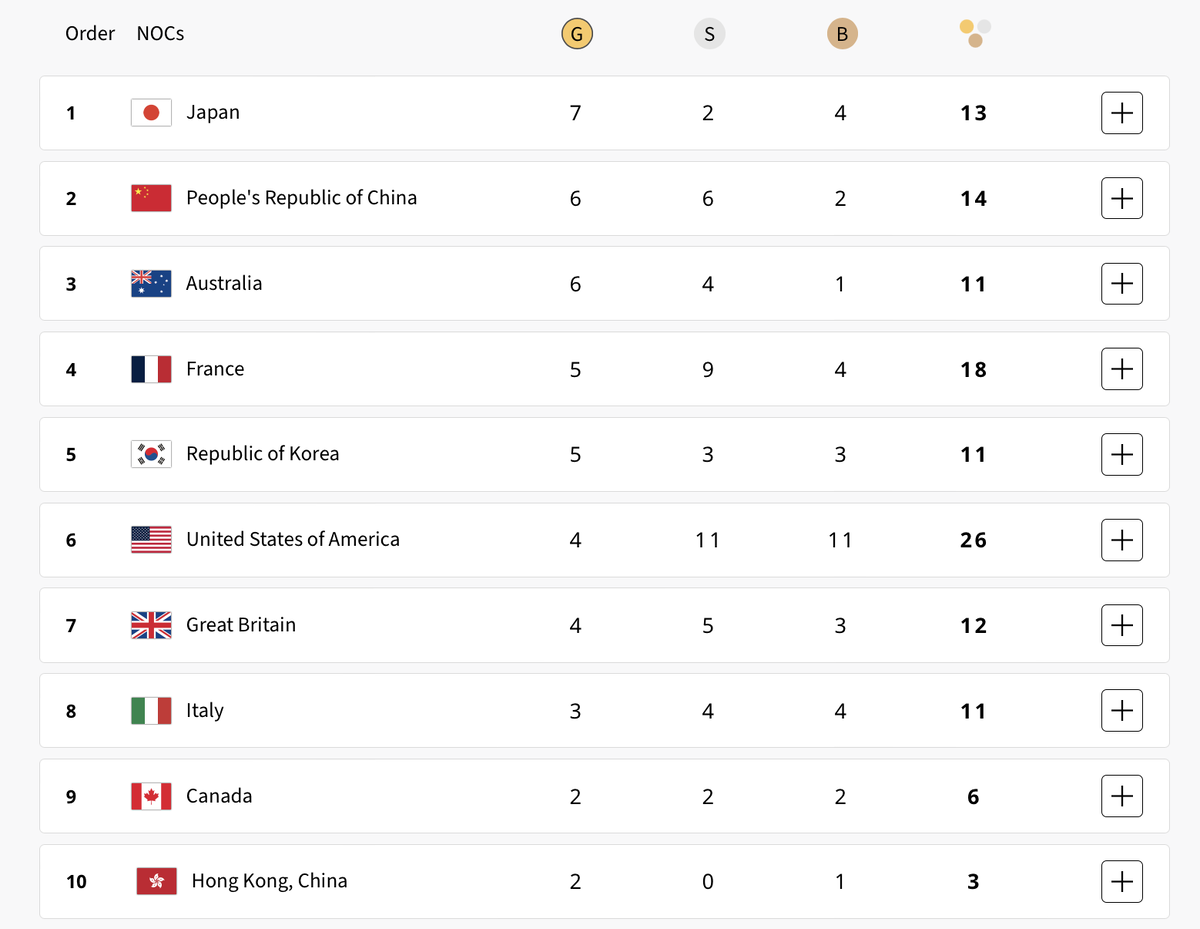Image resolution: width=1200 pixels, height=929 pixels.
Task: Click the Silver medal column icon
Action: click(709, 34)
